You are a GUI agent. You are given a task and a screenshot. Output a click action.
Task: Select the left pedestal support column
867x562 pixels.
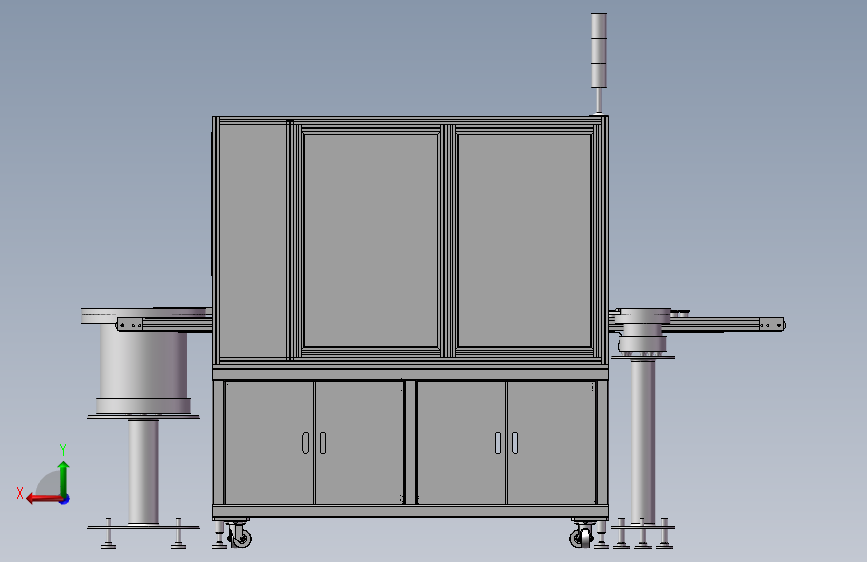(143, 471)
